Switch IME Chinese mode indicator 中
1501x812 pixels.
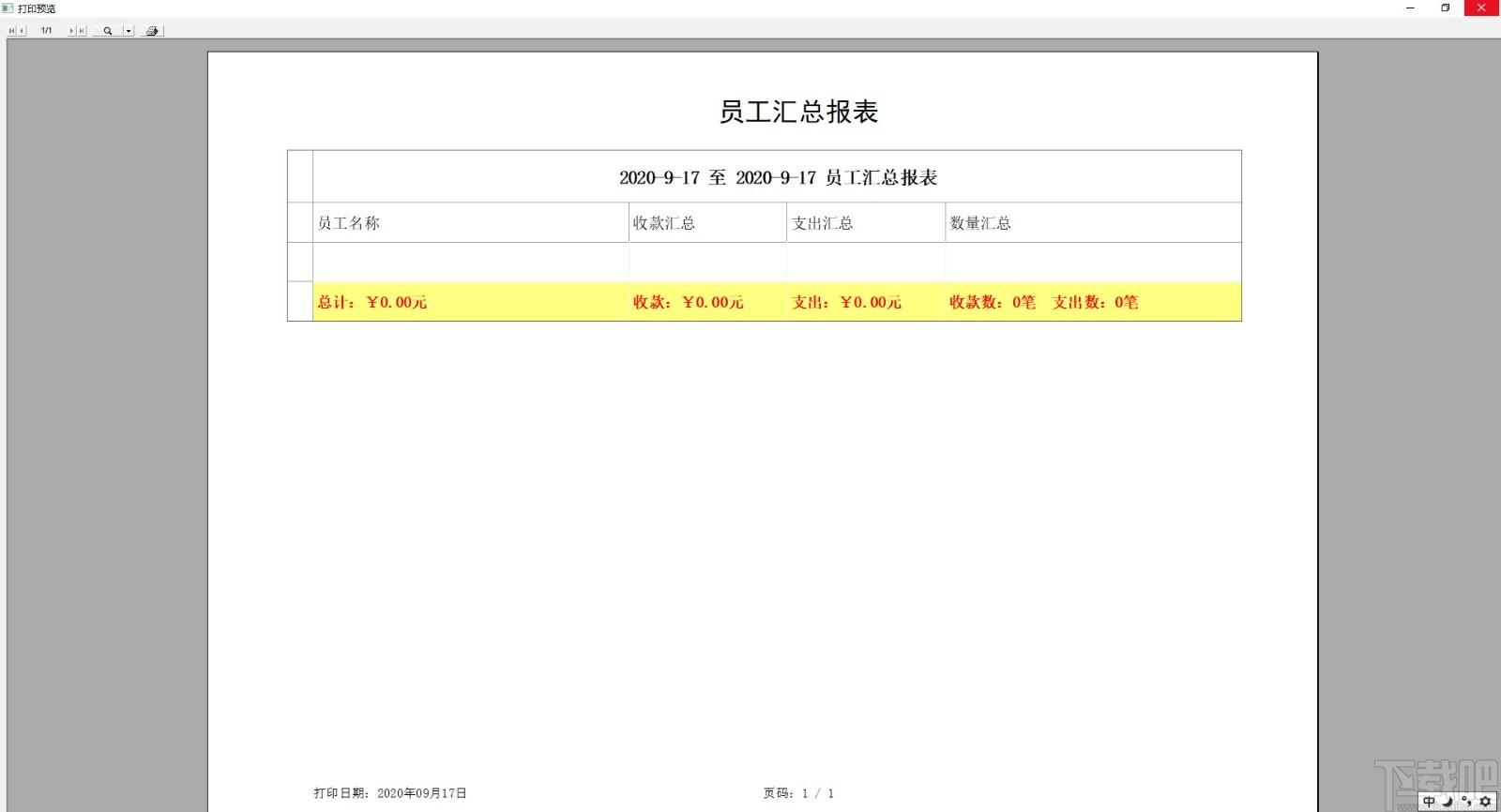pos(1429,802)
